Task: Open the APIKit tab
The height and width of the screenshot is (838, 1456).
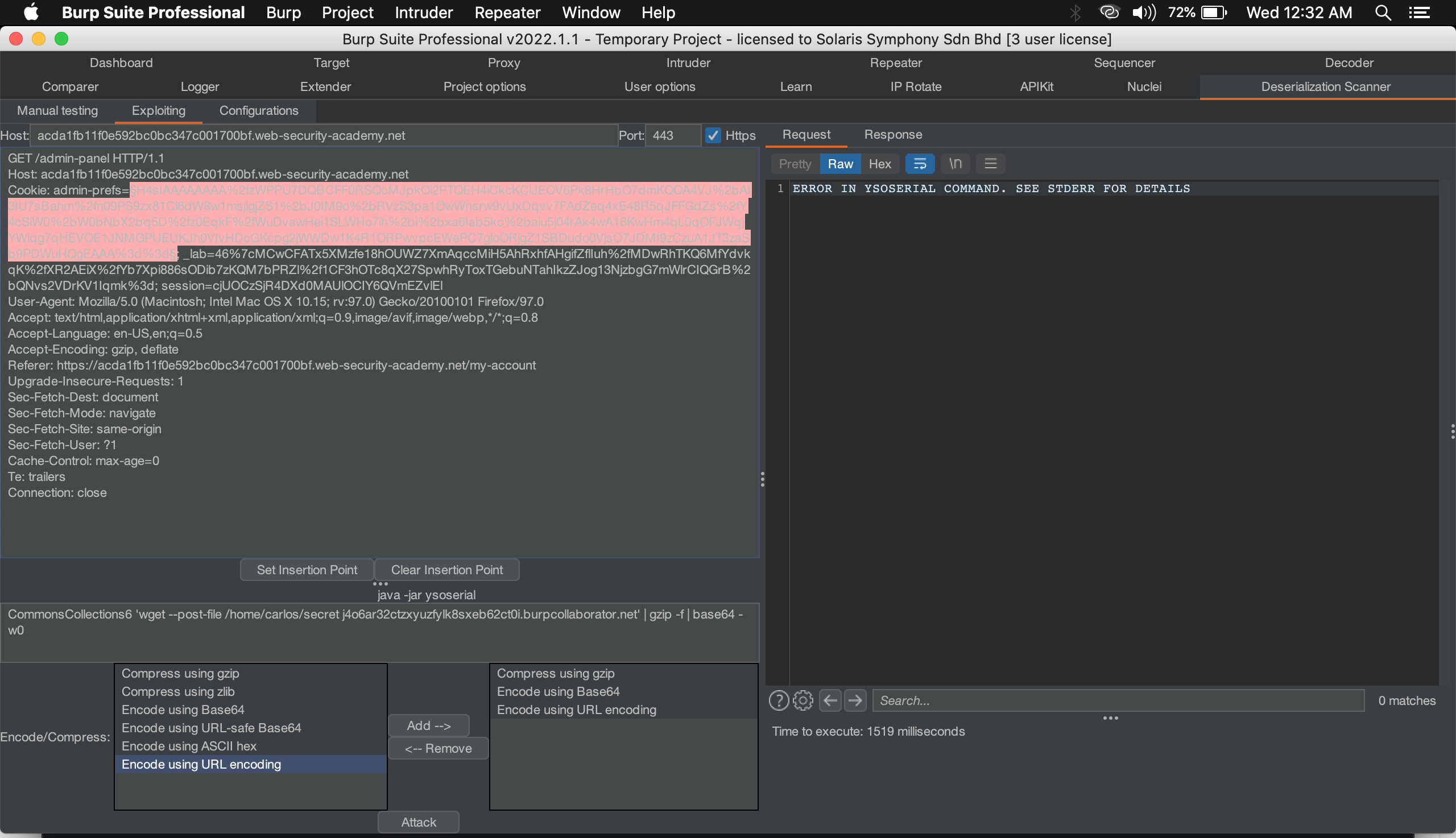Action: pyautogui.click(x=1036, y=87)
